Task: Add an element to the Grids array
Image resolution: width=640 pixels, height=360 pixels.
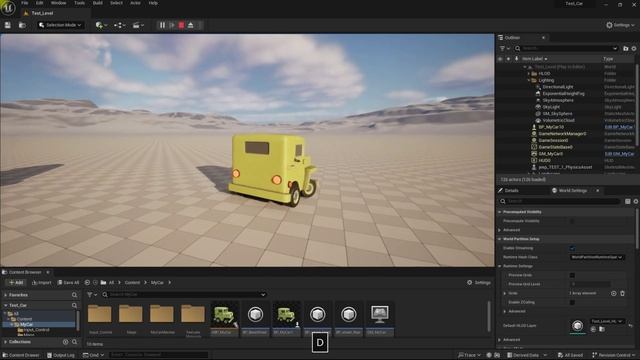Action: 613,293
